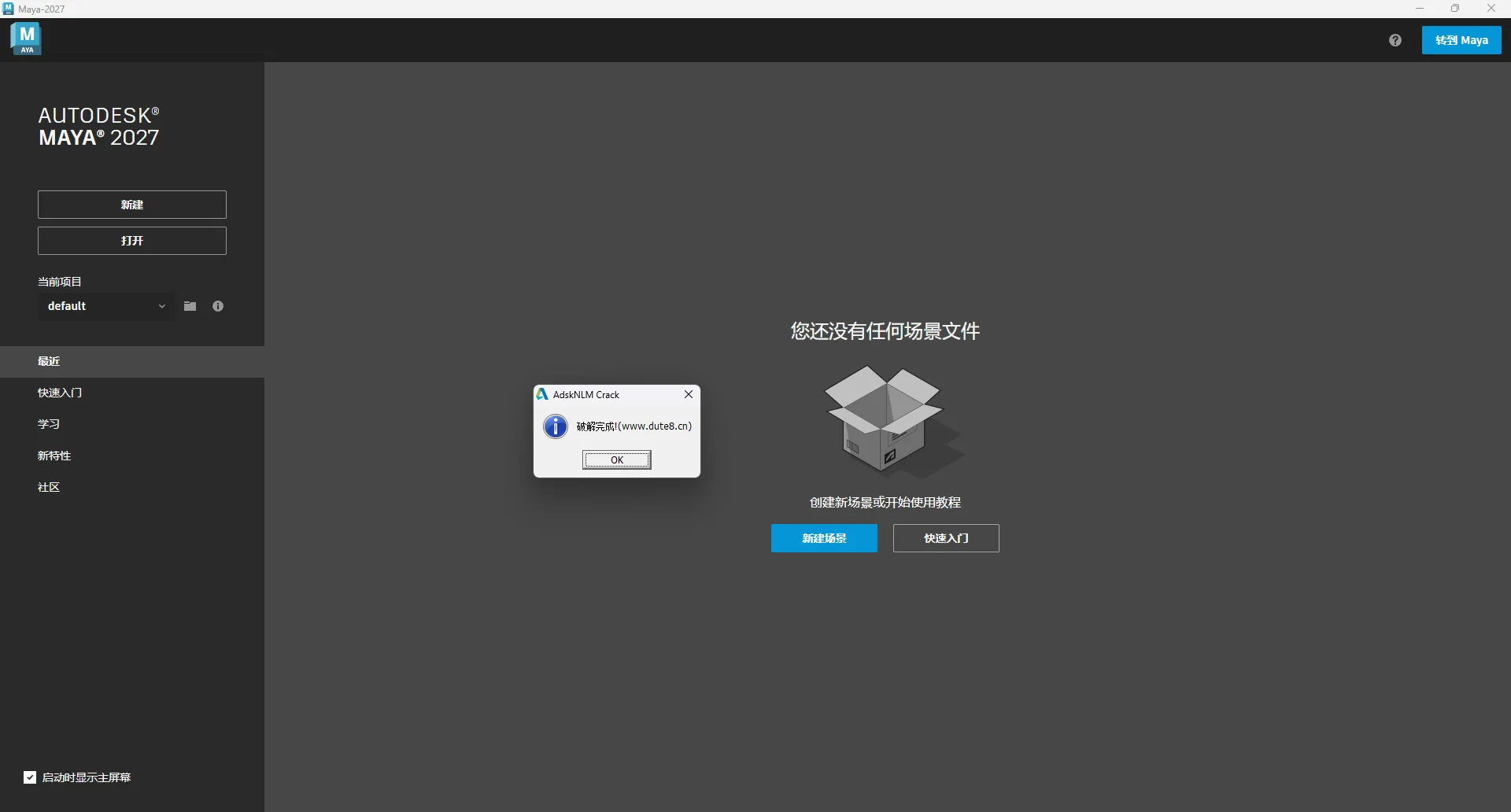The width and height of the screenshot is (1511, 812).
Task: Click the 破解完成!(www.dute8.cn) message
Action: 634,426
